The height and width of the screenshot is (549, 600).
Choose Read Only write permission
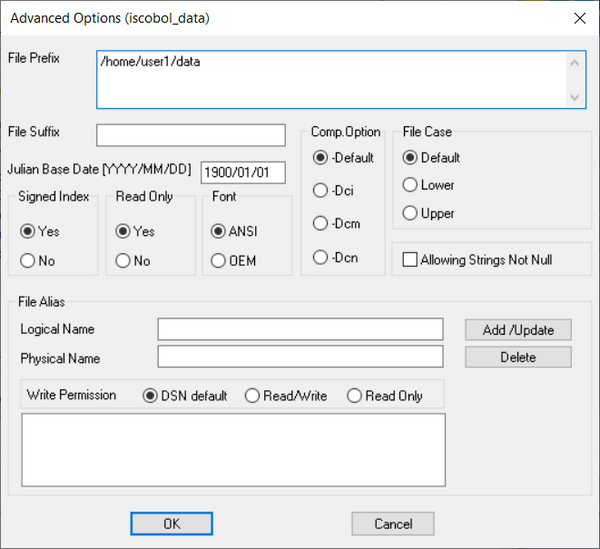pos(354,396)
